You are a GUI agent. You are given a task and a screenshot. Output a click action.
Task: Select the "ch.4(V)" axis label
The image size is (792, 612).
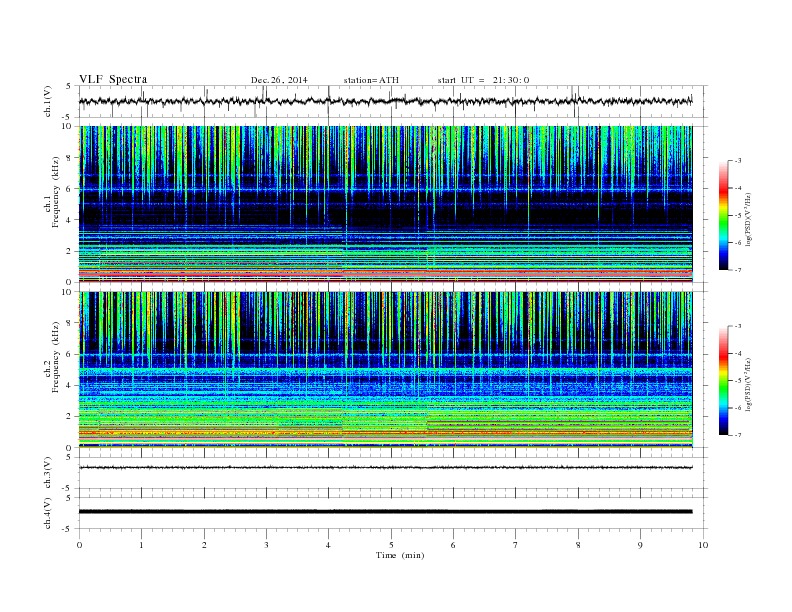(48, 513)
